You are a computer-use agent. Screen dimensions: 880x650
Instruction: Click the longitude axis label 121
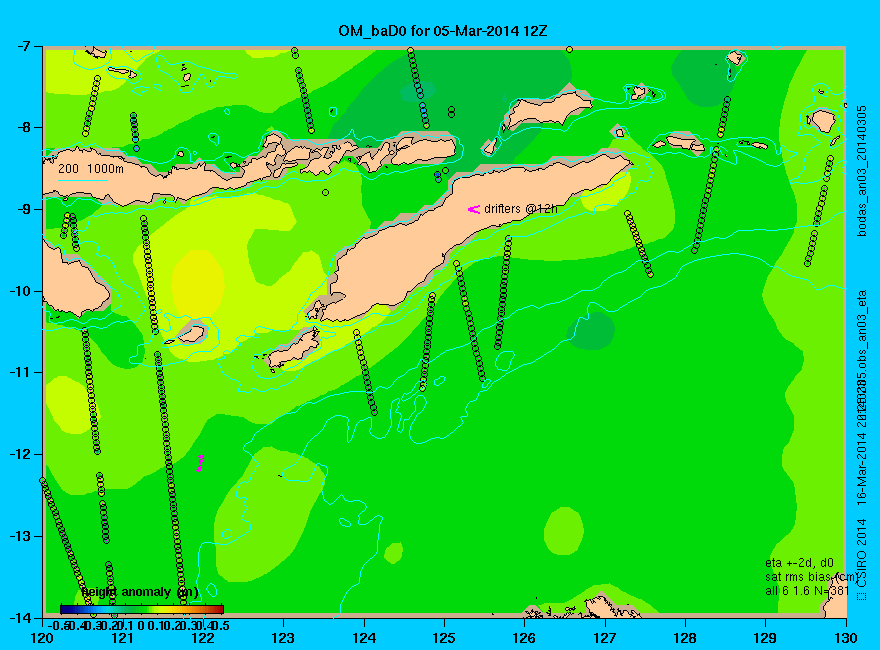click(x=123, y=638)
